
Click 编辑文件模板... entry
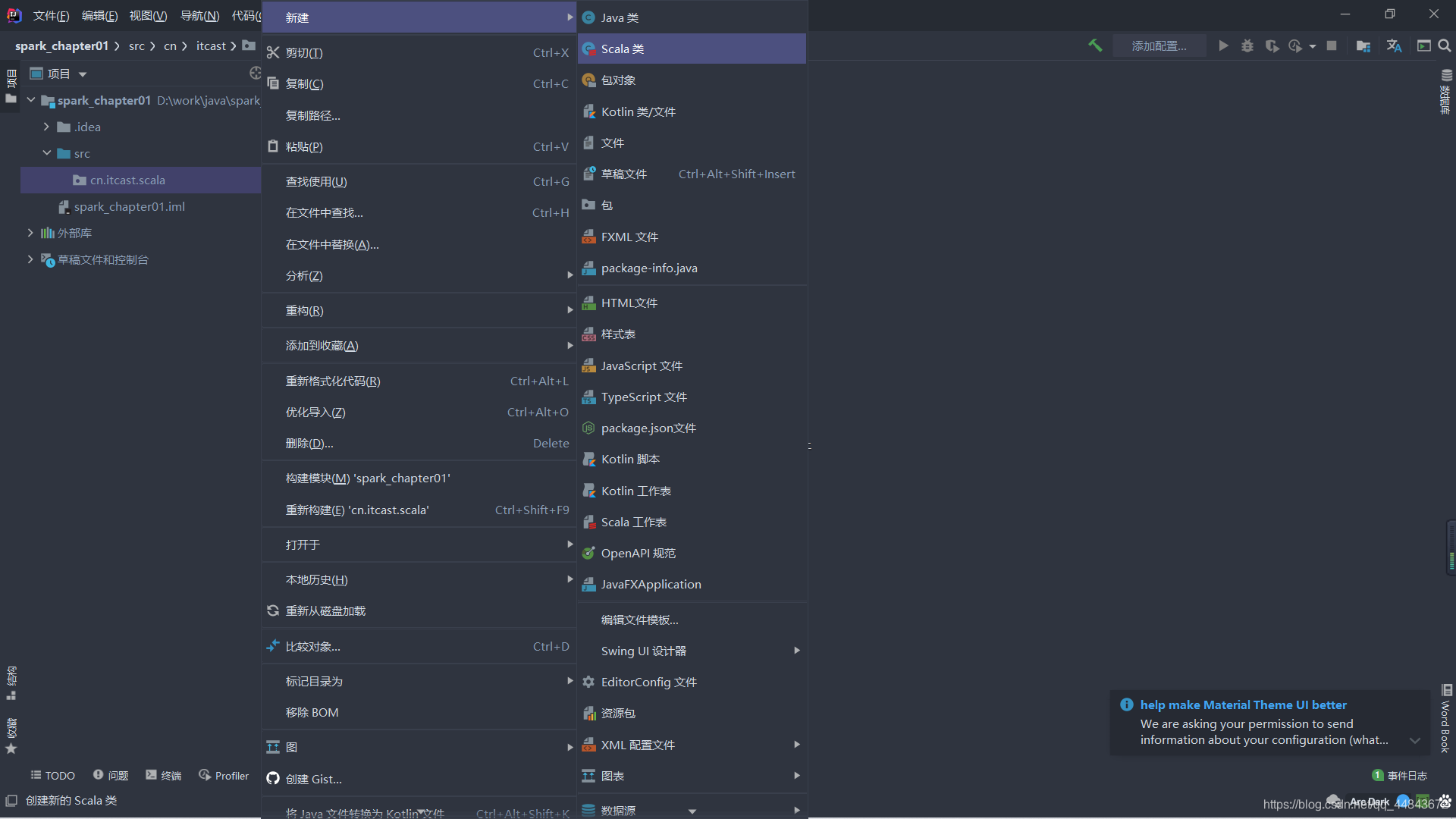coord(692,620)
